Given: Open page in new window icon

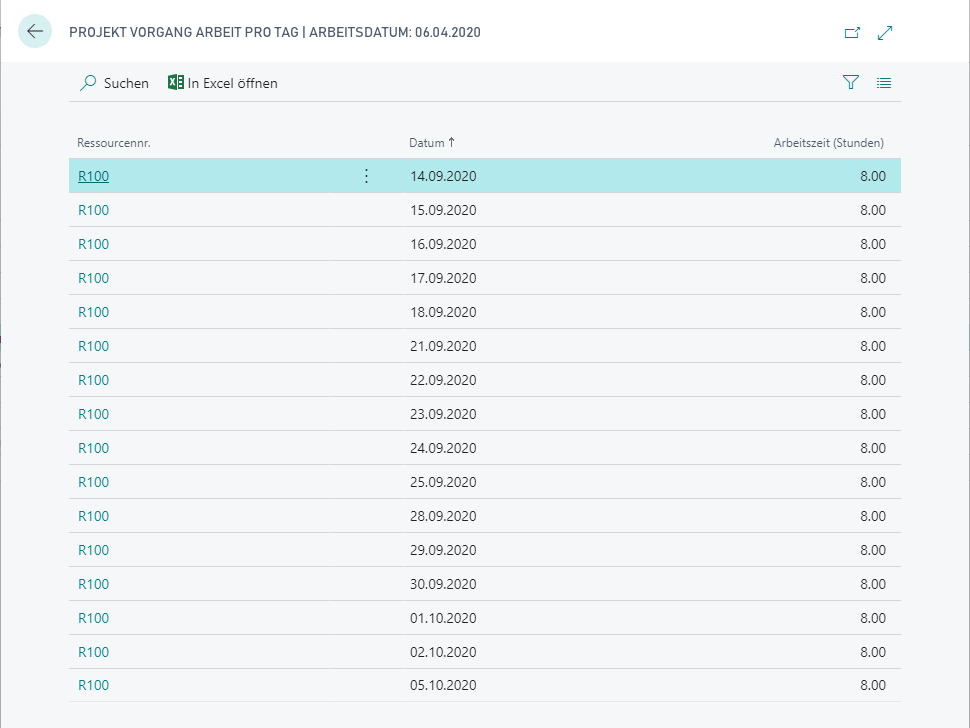Looking at the screenshot, I should pos(852,33).
